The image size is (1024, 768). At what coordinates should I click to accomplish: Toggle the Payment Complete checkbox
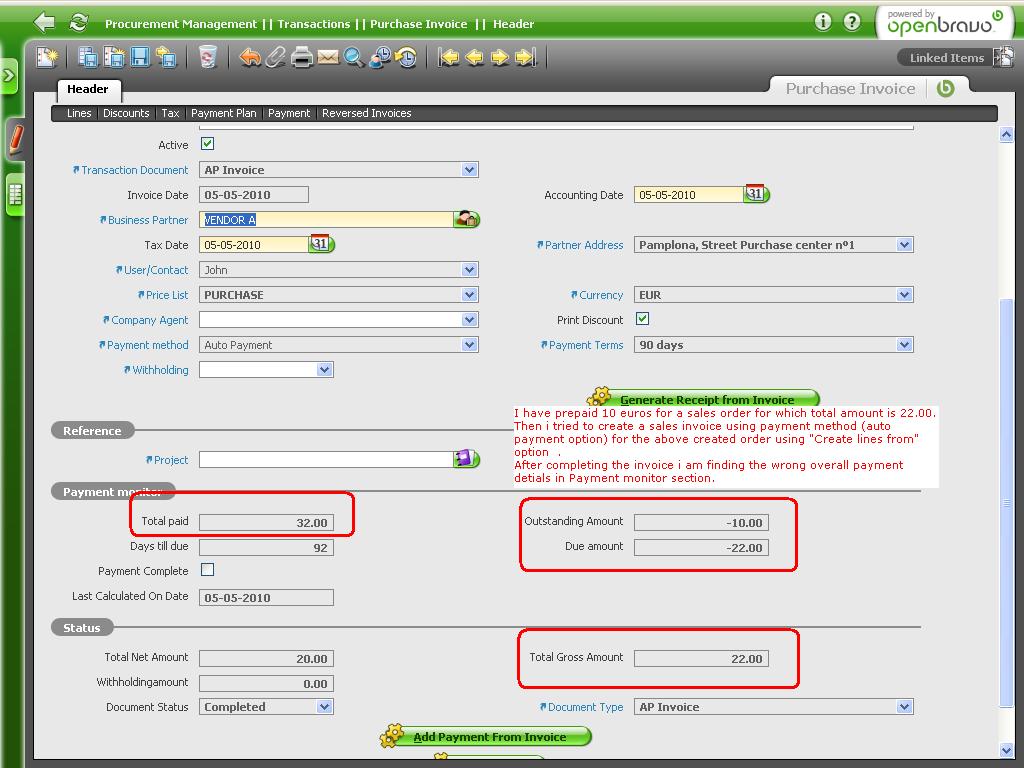pos(208,570)
